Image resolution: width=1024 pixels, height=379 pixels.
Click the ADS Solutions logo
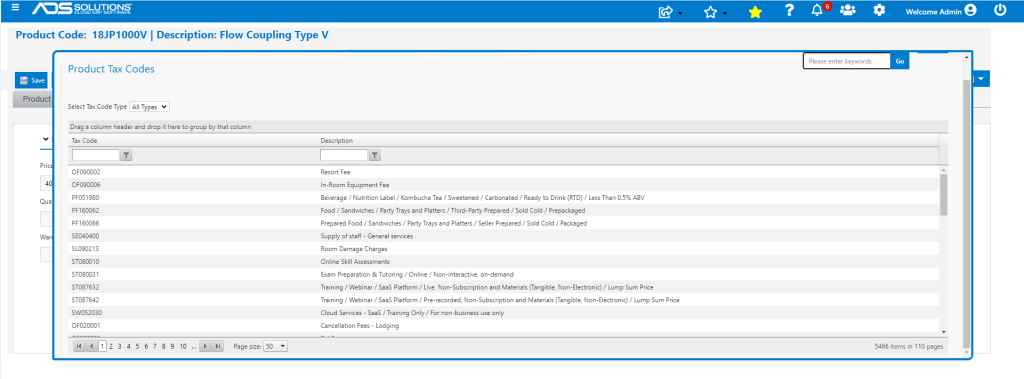pos(82,9)
